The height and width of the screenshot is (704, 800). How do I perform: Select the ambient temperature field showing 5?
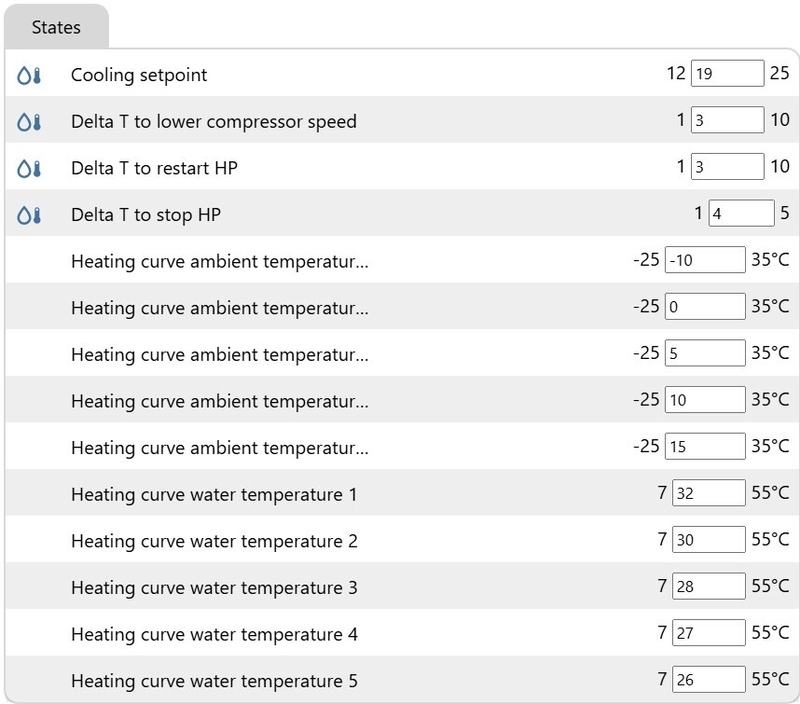pyautogui.click(x=705, y=353)
